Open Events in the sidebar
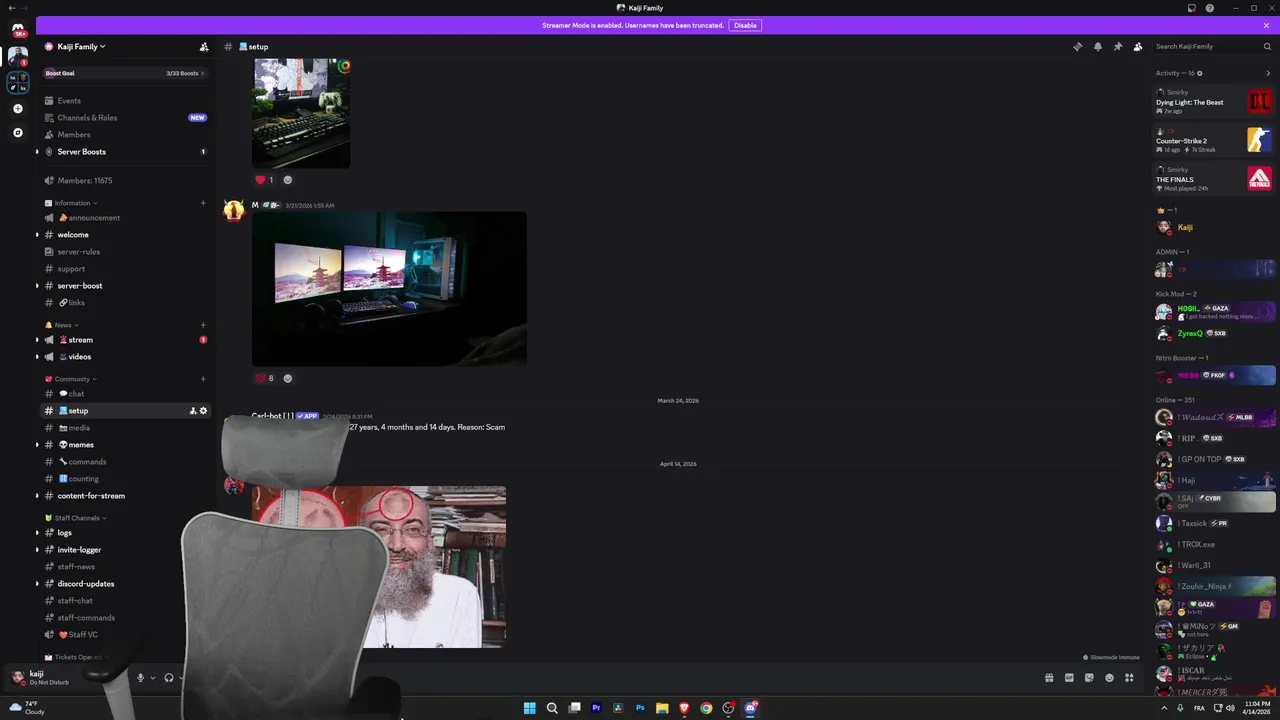 125,101
